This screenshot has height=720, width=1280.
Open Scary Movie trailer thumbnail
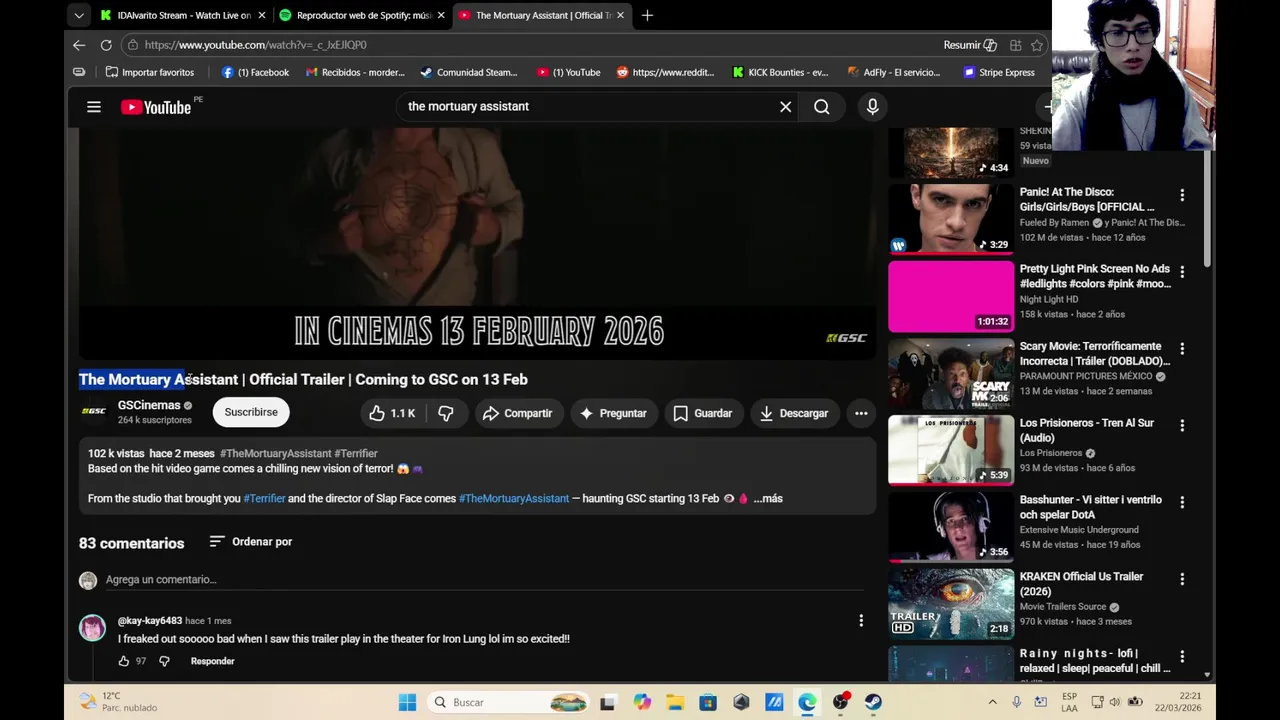click(951, 372)
